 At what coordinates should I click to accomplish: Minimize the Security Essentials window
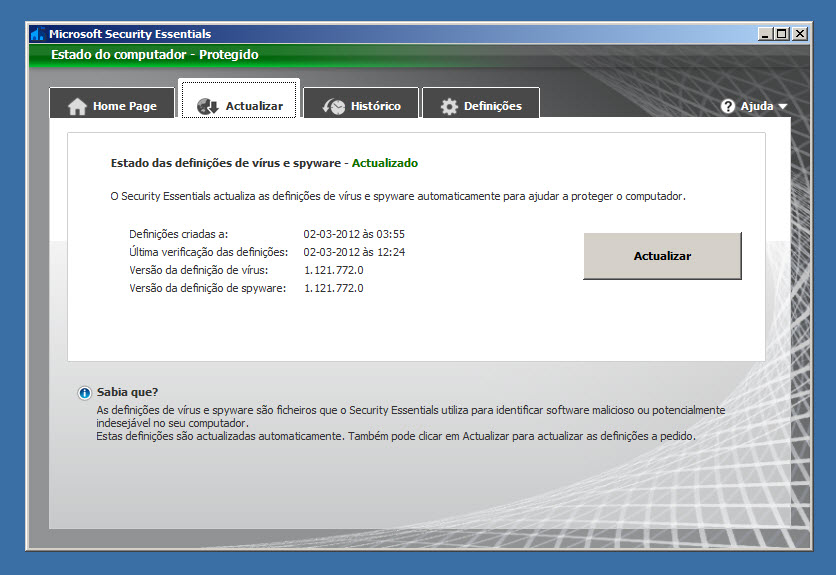765,34
